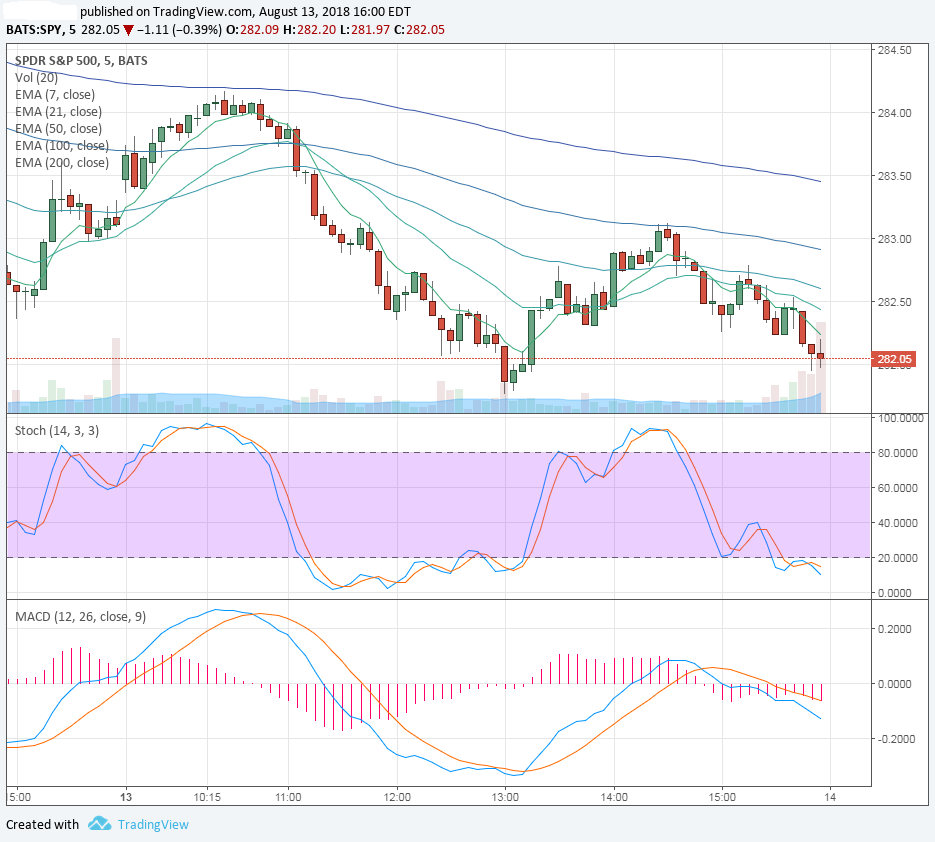Click the 282.50 price axis label
Image resolution: width=935 pixels, height=842 pixels.
894,302
